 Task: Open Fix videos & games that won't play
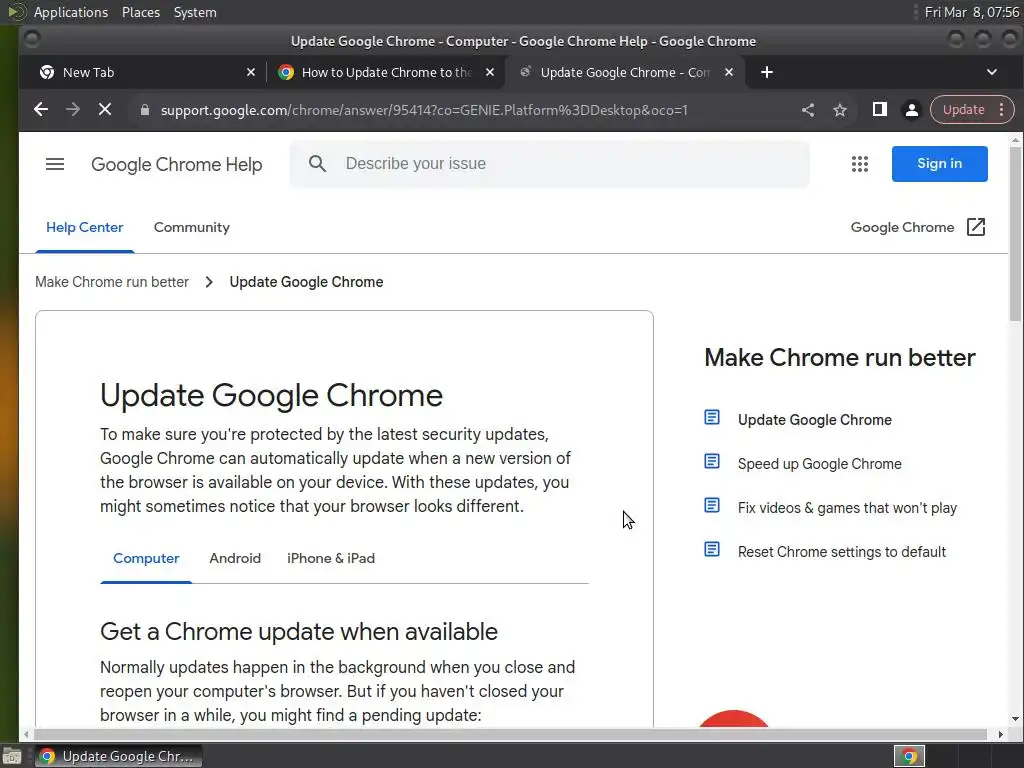[x=847, y=508]
